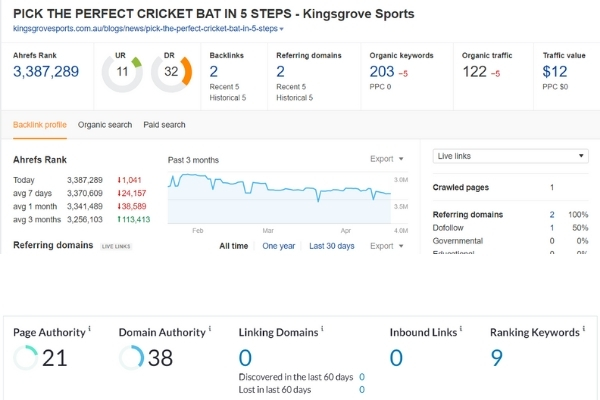The image size is (600, 400).
Task: Click the Linking Domains value 0
Action: (x=245, y=358)
